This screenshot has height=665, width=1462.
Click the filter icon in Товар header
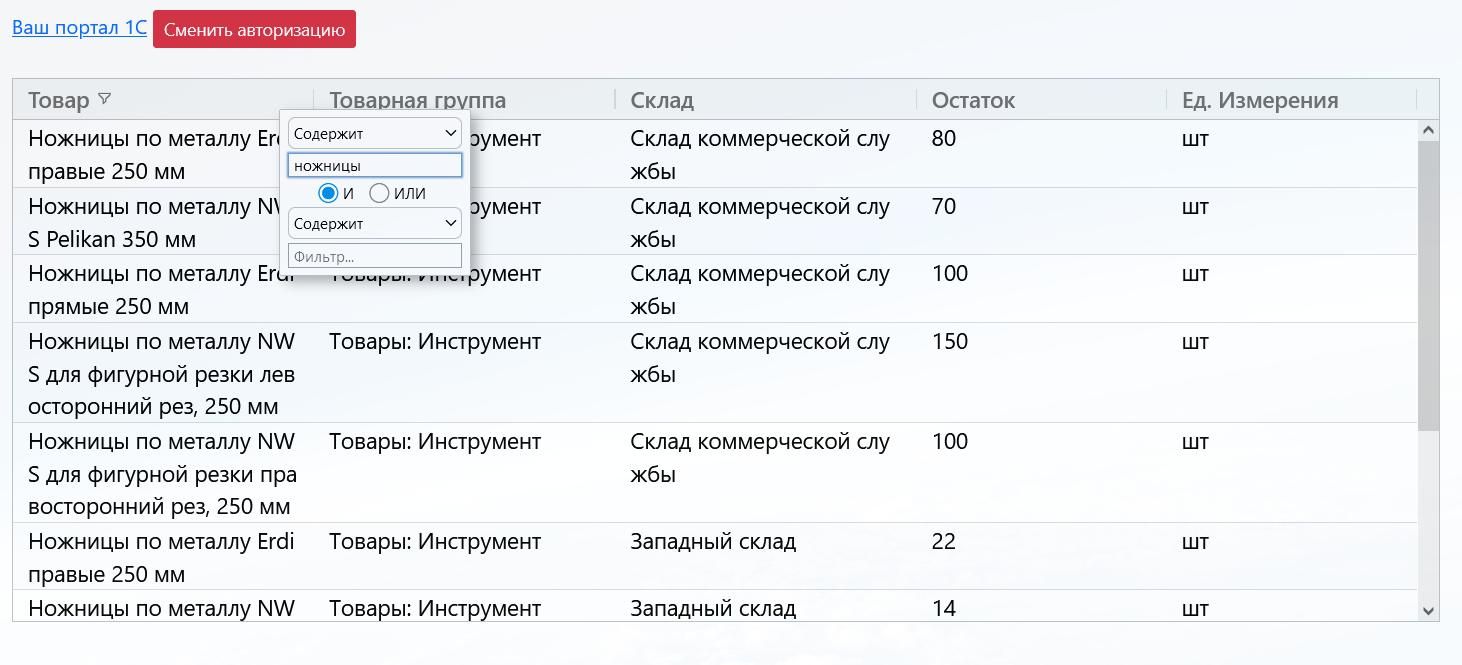(104, 100)
